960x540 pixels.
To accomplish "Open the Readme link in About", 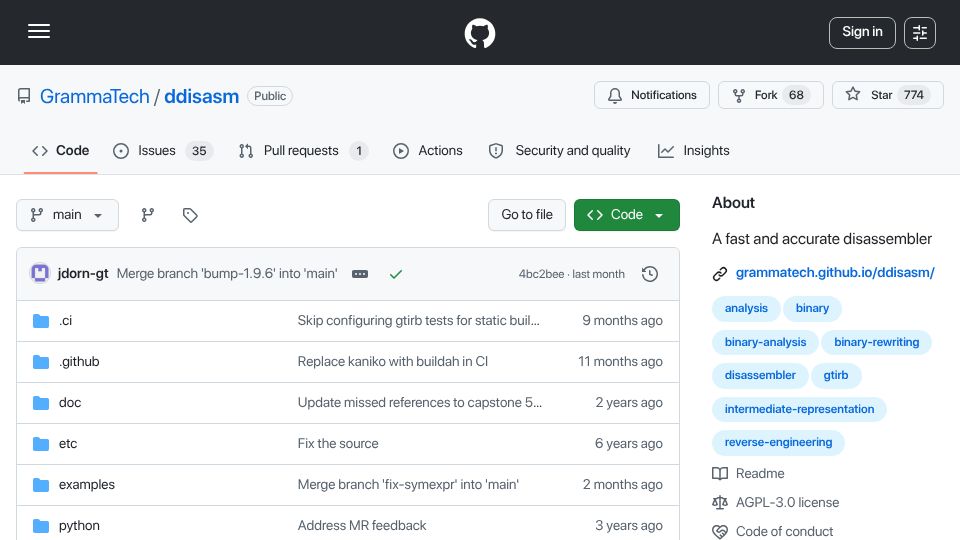I will (x=760, y=473).
